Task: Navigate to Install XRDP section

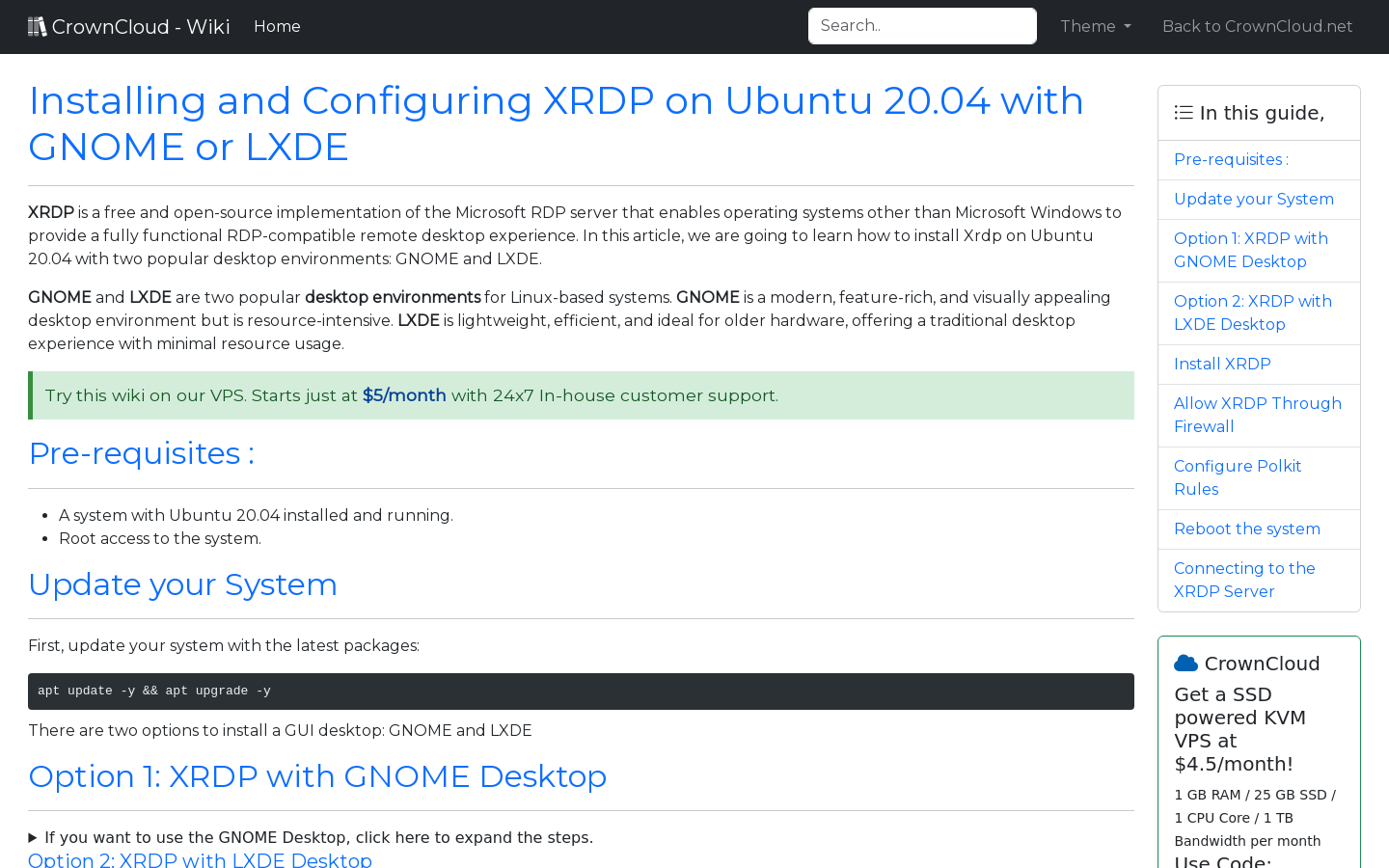Action: pyautogui.click(x=1222, y=365)
